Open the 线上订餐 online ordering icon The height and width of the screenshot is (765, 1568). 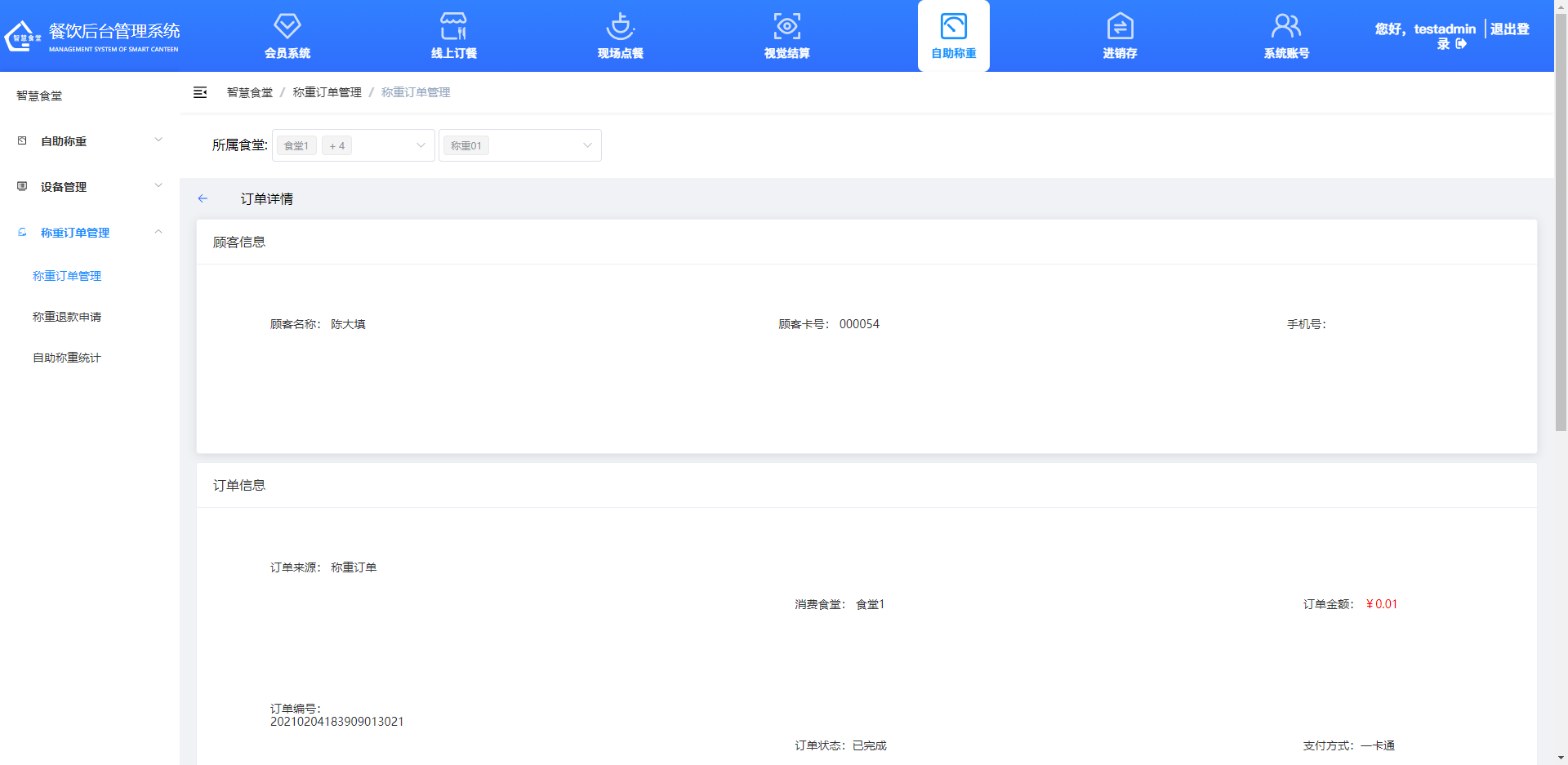coord(453,27)
